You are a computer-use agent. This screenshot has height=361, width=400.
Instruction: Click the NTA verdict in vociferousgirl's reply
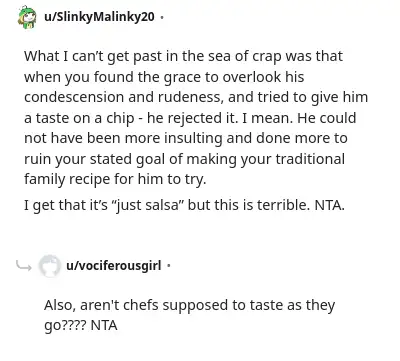point(104,325)
